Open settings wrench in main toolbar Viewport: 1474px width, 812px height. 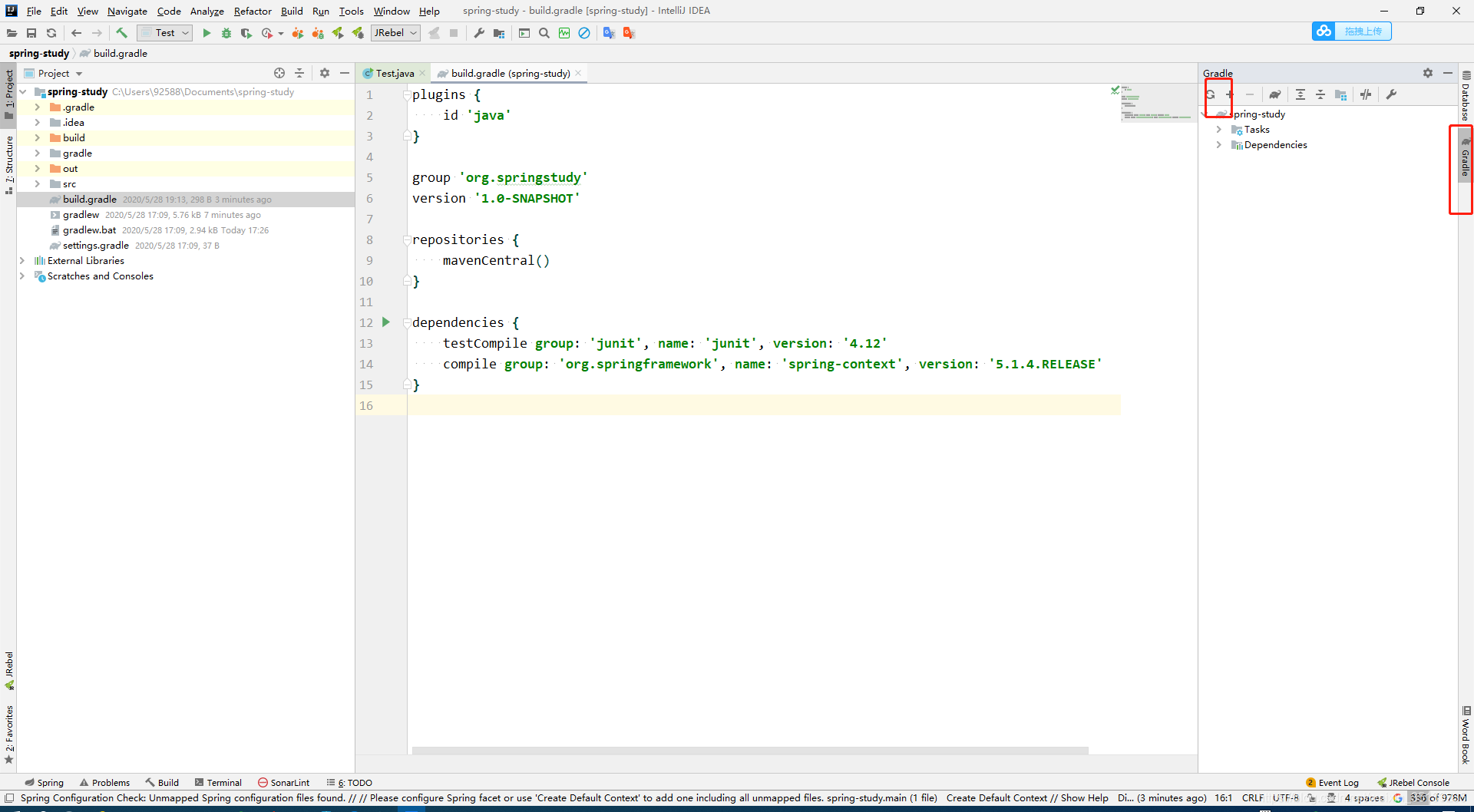479,33
